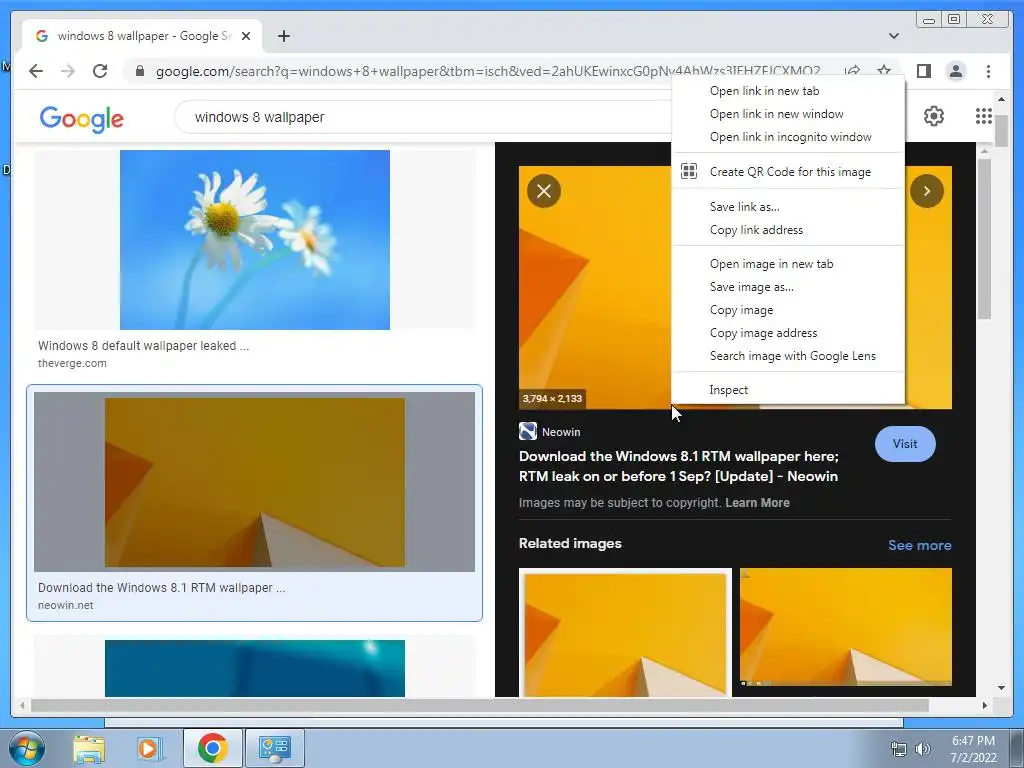The height and width of the screenshot is (768, 1024).
Task: Open Google apps grid
Action: [984, 116]
